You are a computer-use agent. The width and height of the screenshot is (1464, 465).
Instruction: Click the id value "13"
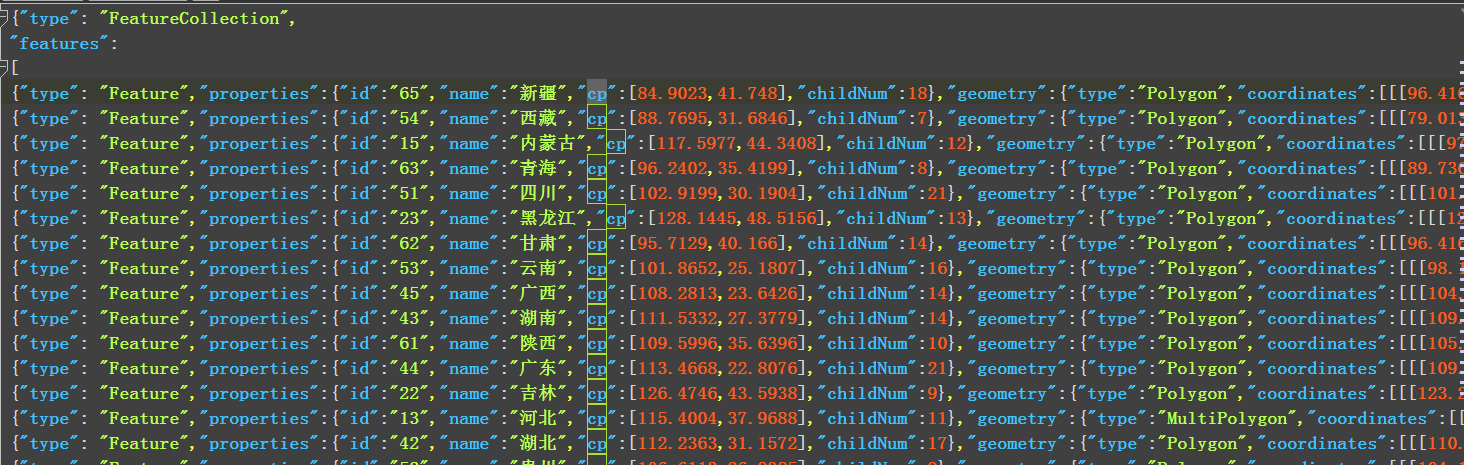pyautogui.click(x=407, y=418)
